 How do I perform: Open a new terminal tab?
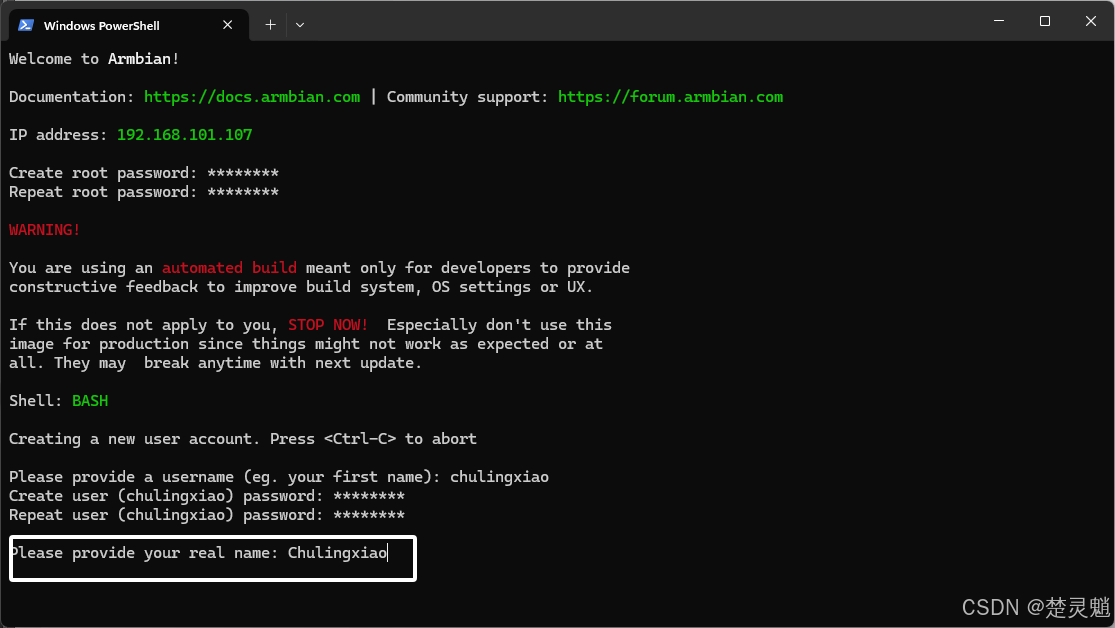[270, 25]
